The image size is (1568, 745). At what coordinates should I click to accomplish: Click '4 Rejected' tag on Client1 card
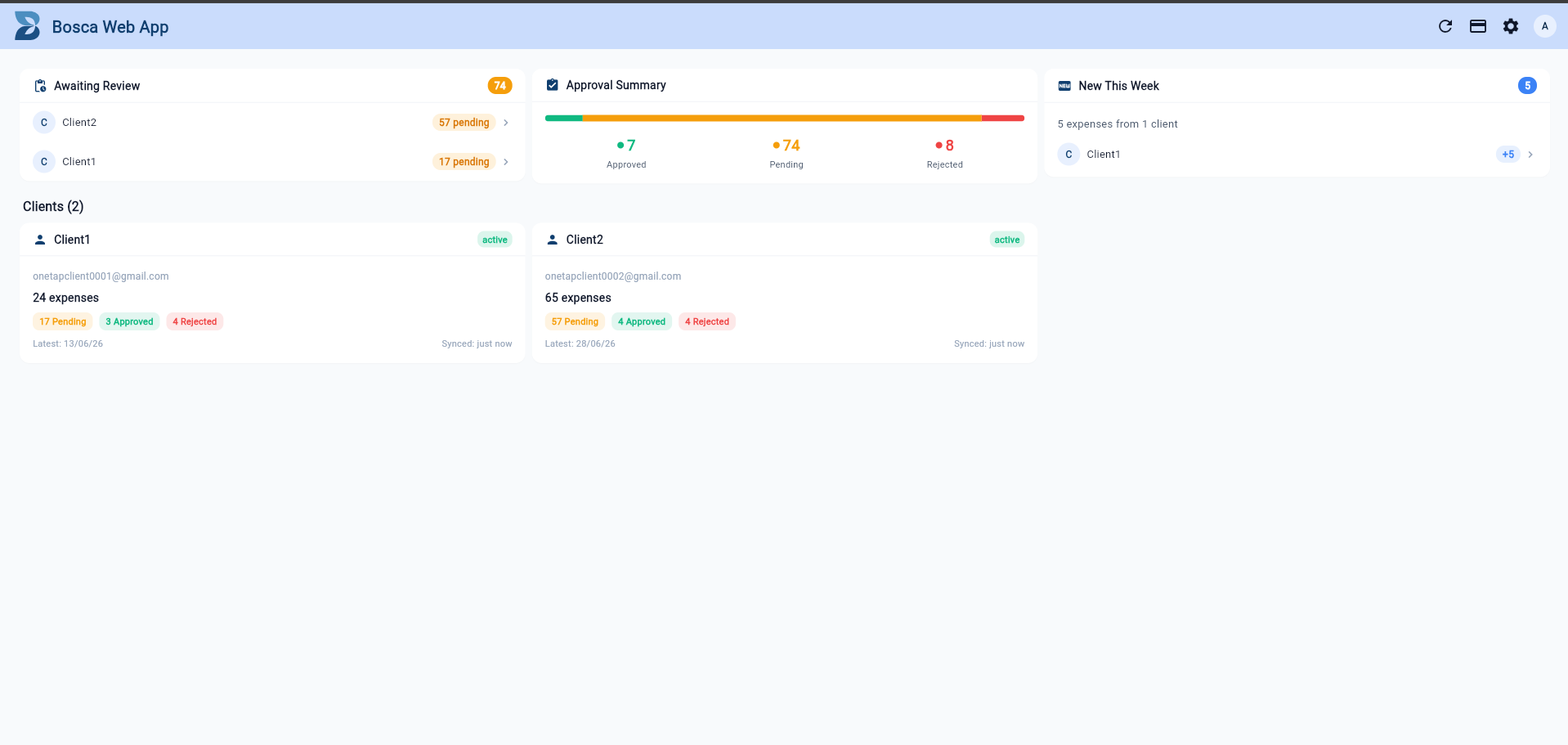[195, 321]
